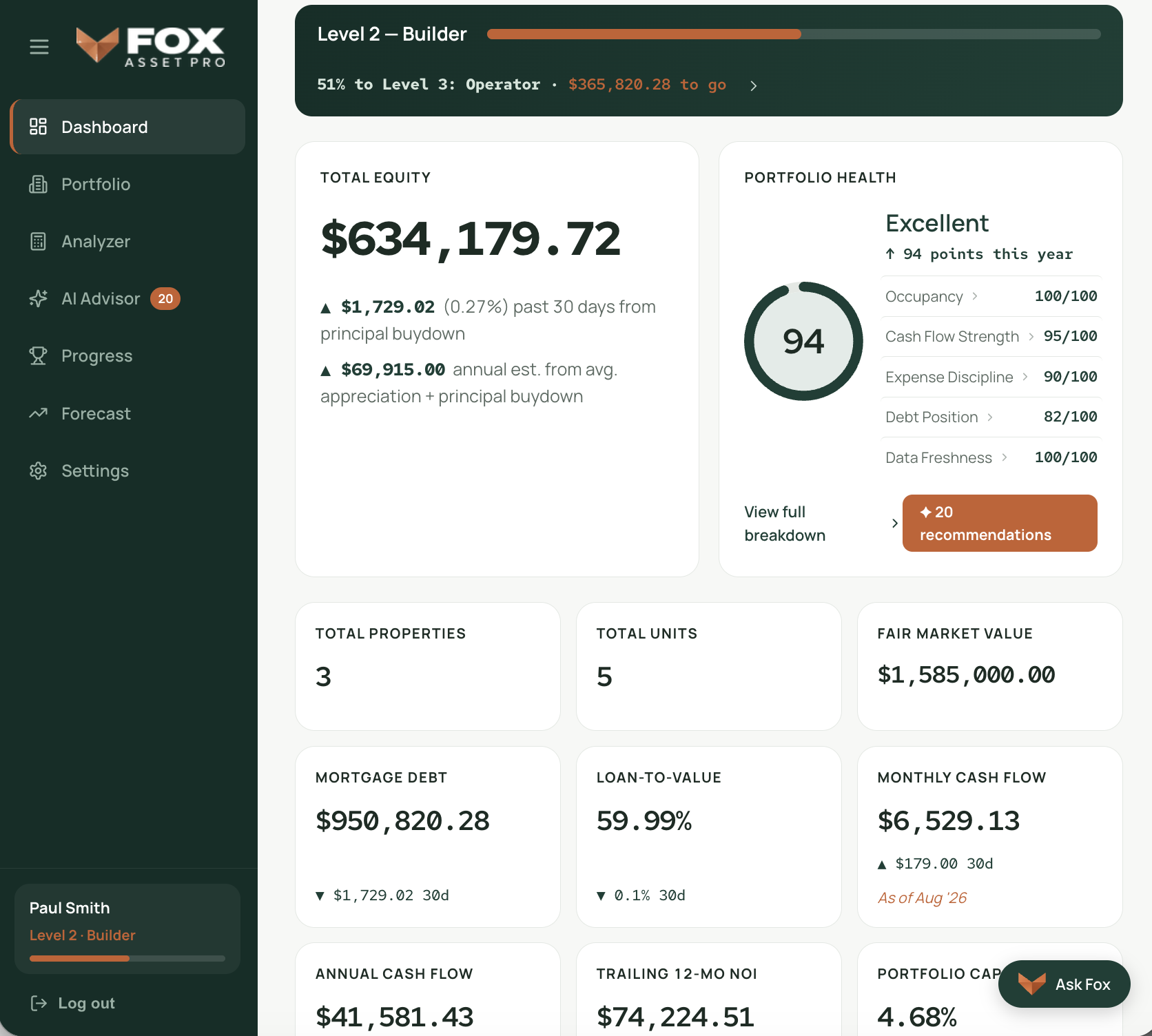This screenshot has width=1152, height=1036.
Task: Open level progress details chevron
Action: click(753, 85)
